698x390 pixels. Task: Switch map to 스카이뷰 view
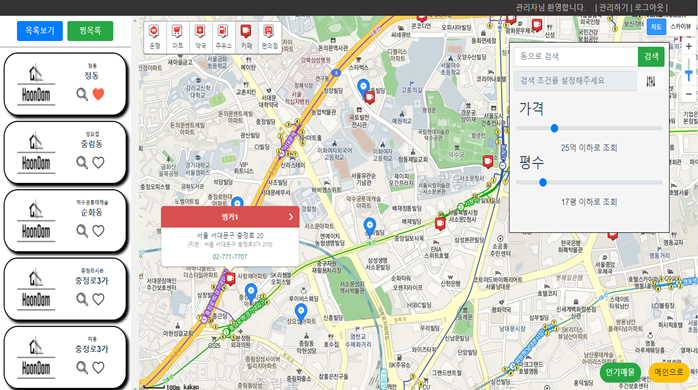(x=681, y=27)
